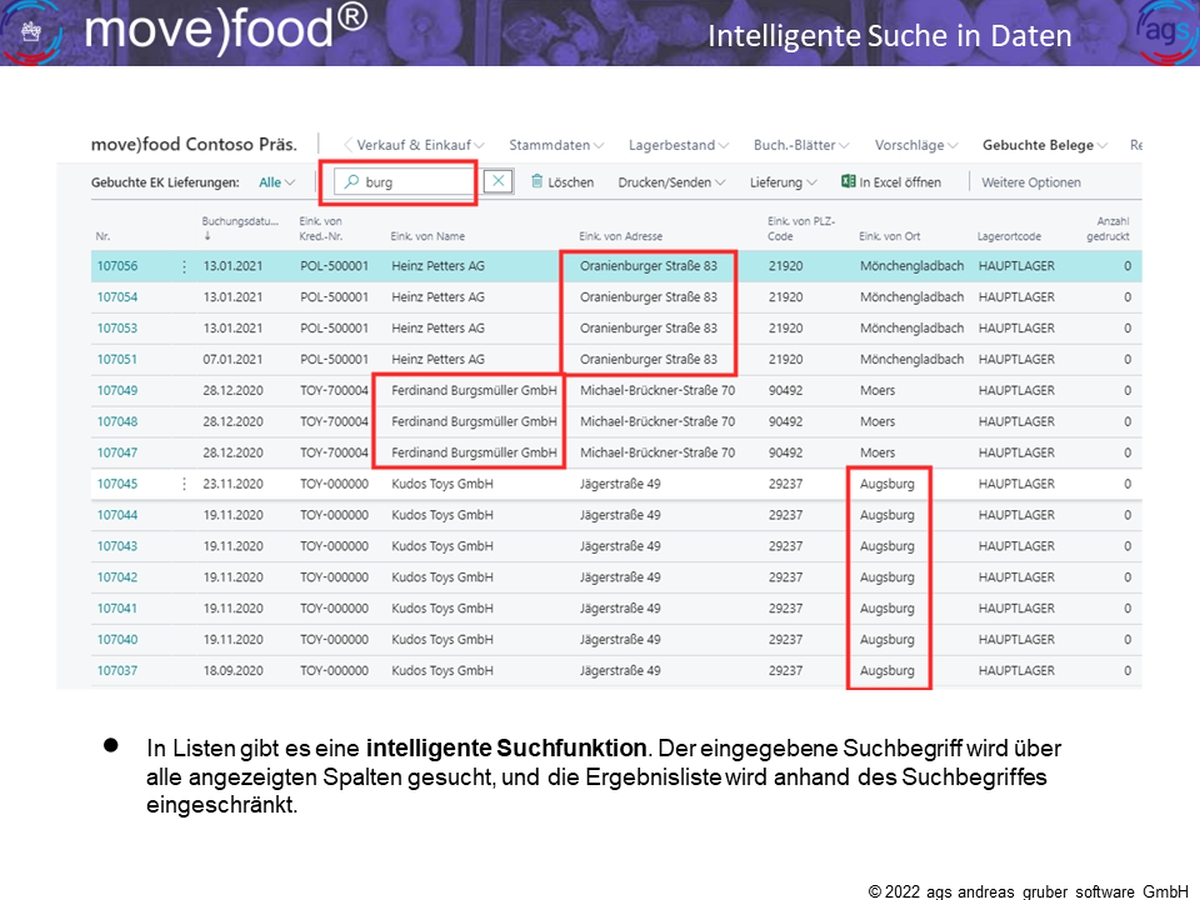
Task: Open delivery number 107040
Action: tap(117, 640)
